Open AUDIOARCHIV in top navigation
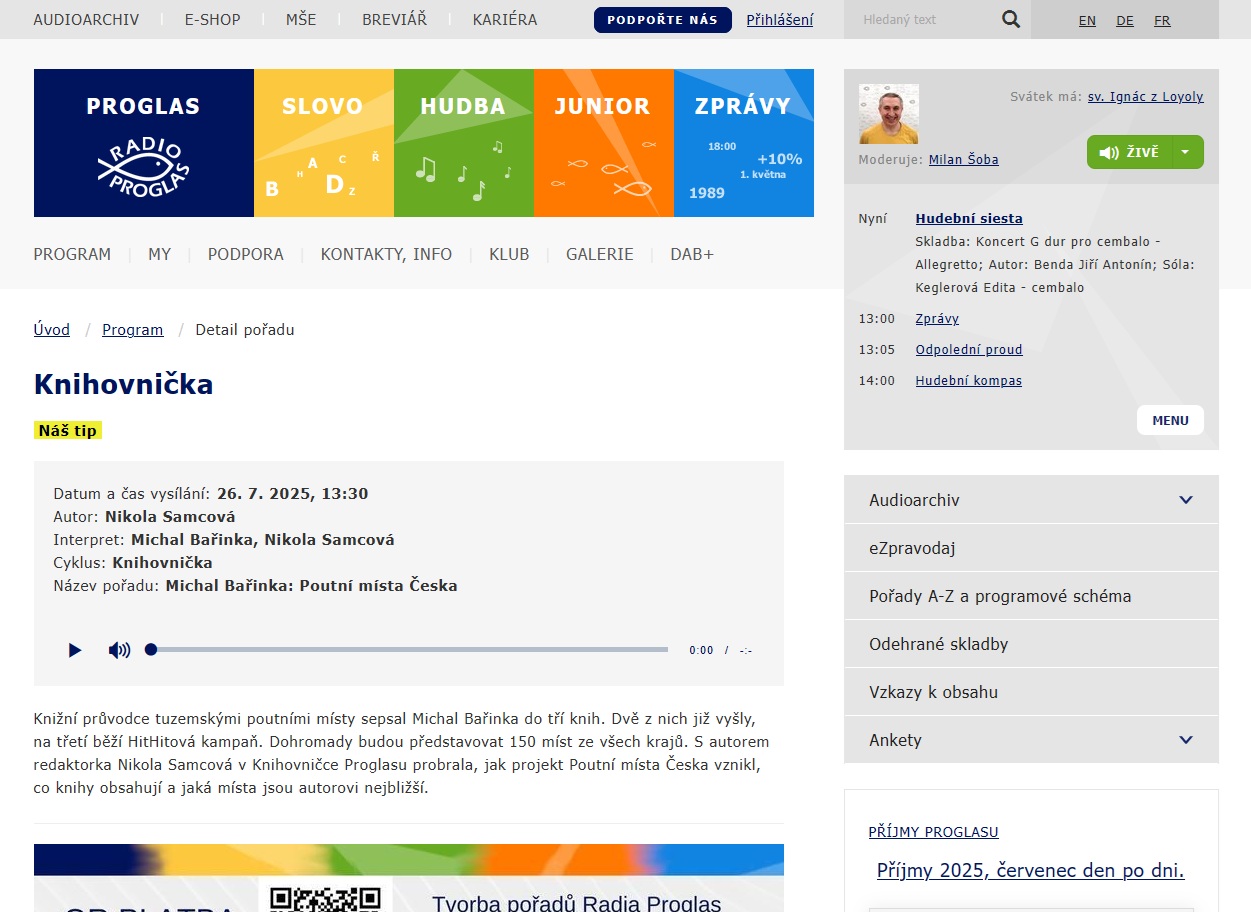Screen dimensions: 1251x912 click(86, 20)
